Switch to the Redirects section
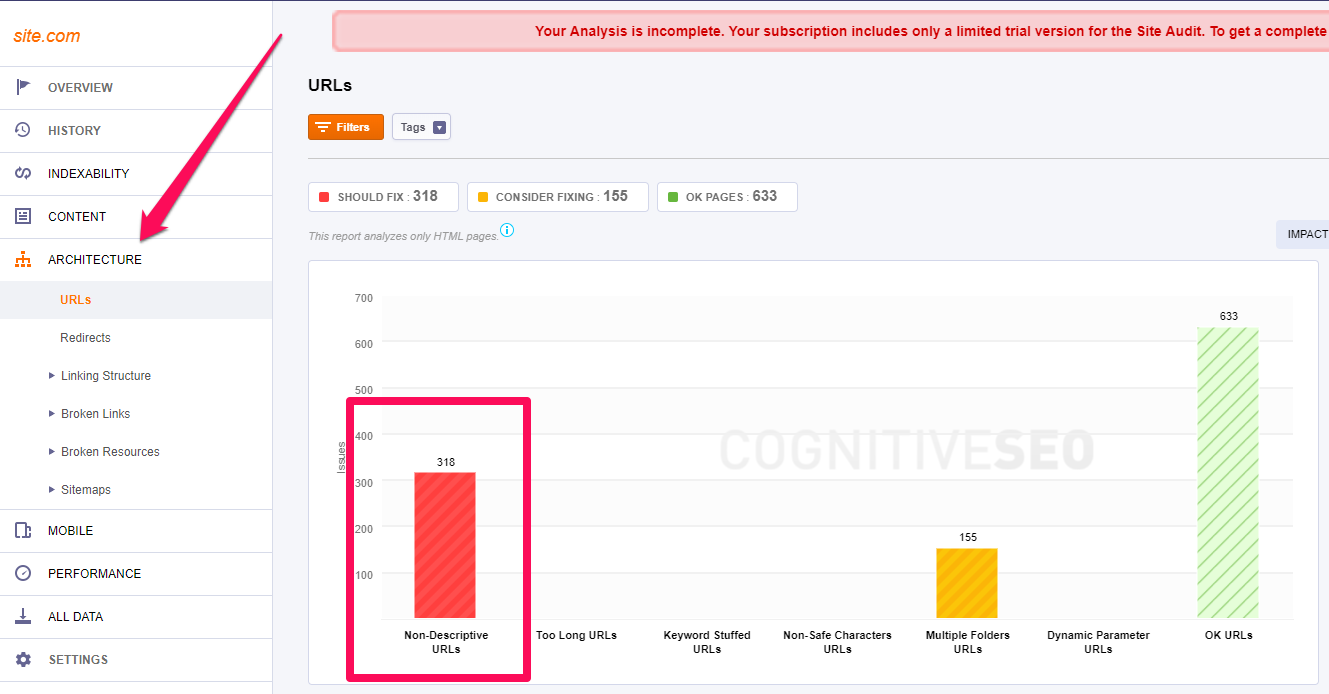 [x=85, y=337]
